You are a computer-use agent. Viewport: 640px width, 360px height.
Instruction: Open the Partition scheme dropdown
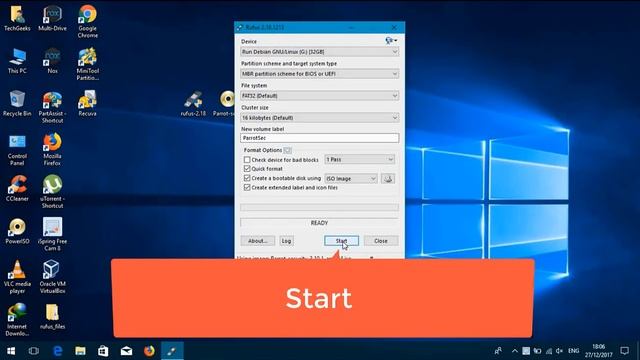click(320, 74)
